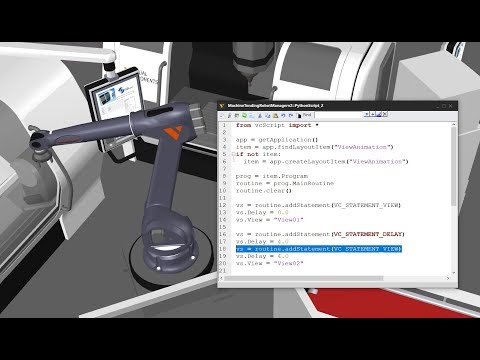Click the redo arrow in script editor toolbar
The width and height of the screenshot is (480, 360).
pos(291,116)
